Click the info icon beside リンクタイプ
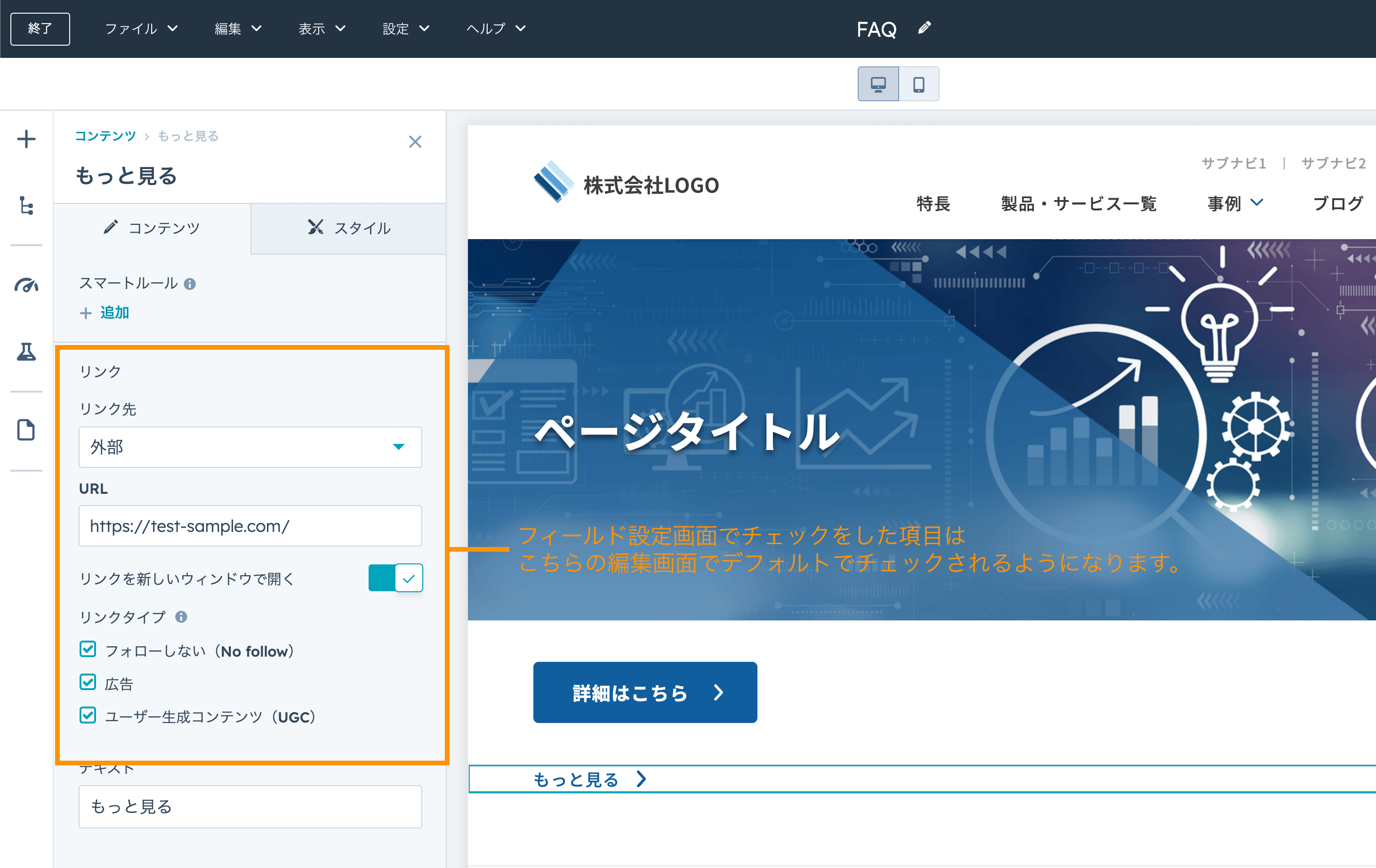1376x868 pixels. click(181, 617)
